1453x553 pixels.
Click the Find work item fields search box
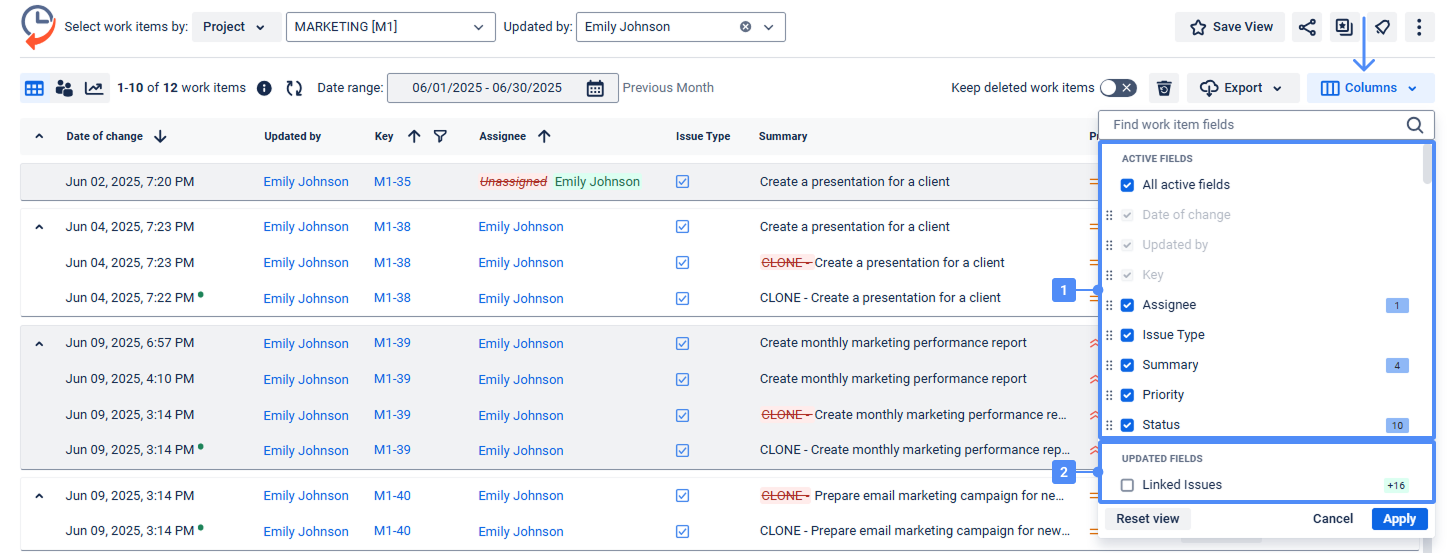(x=1255, y=125)
